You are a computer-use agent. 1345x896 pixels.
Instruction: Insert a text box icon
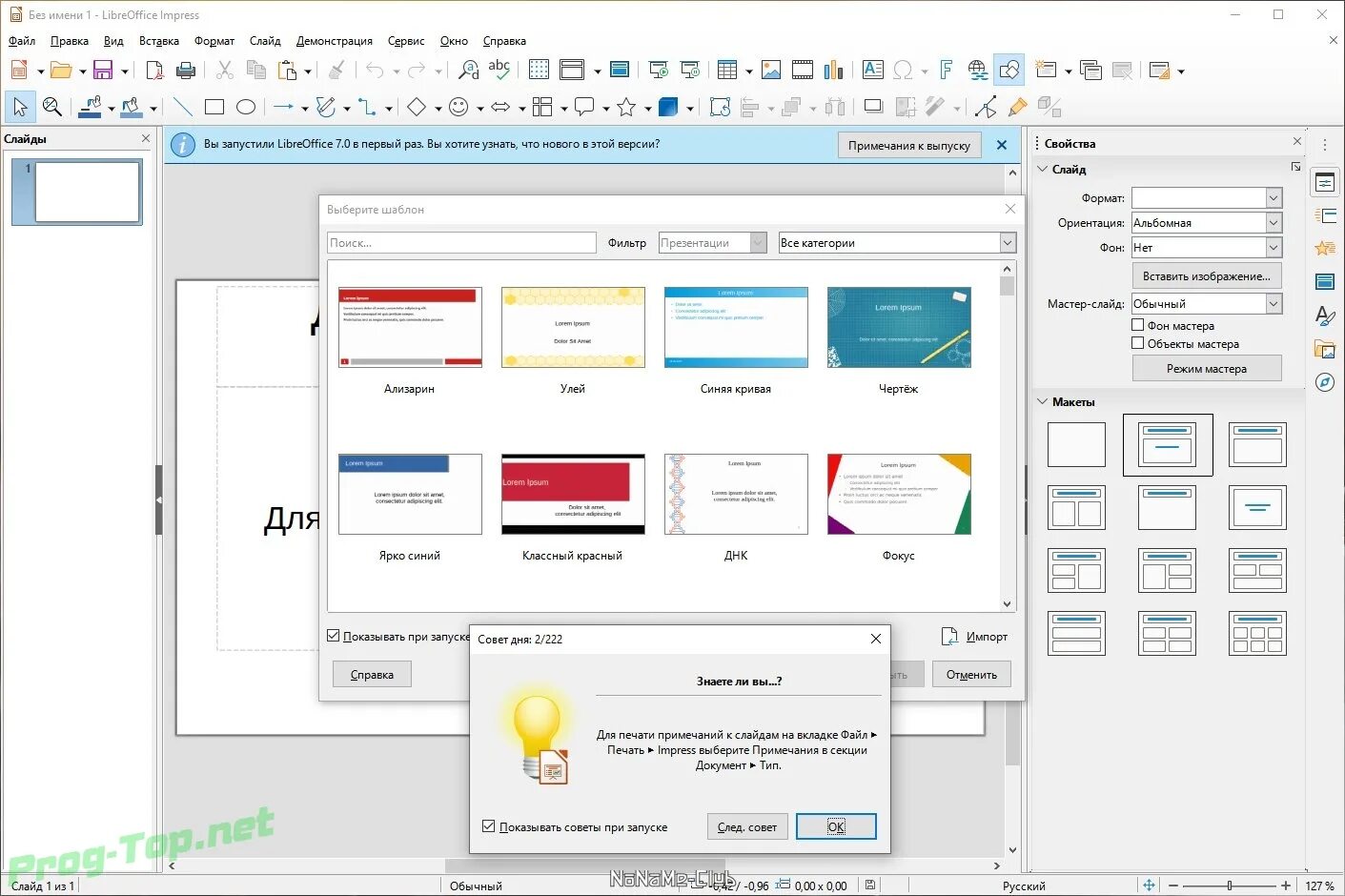872,70
